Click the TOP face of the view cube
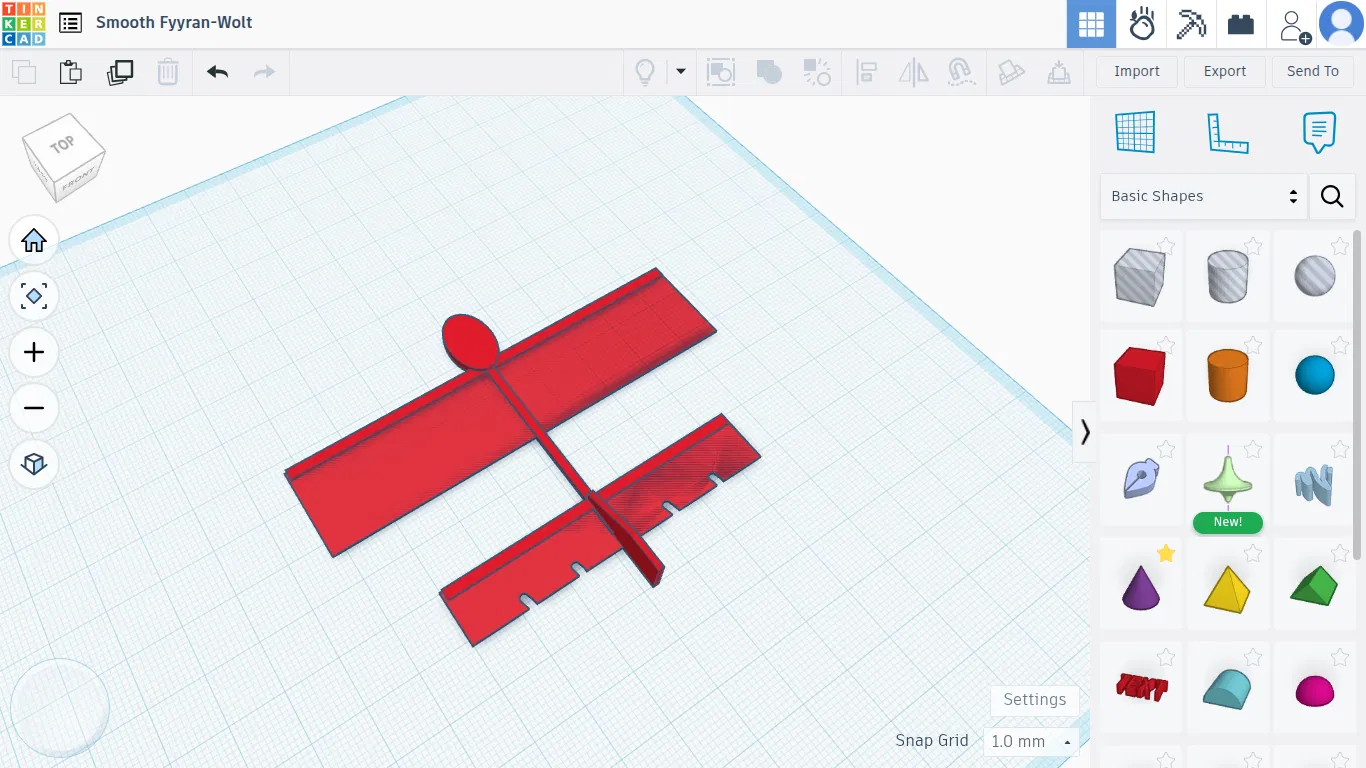The image size is (1366, 768). point(62,145)
